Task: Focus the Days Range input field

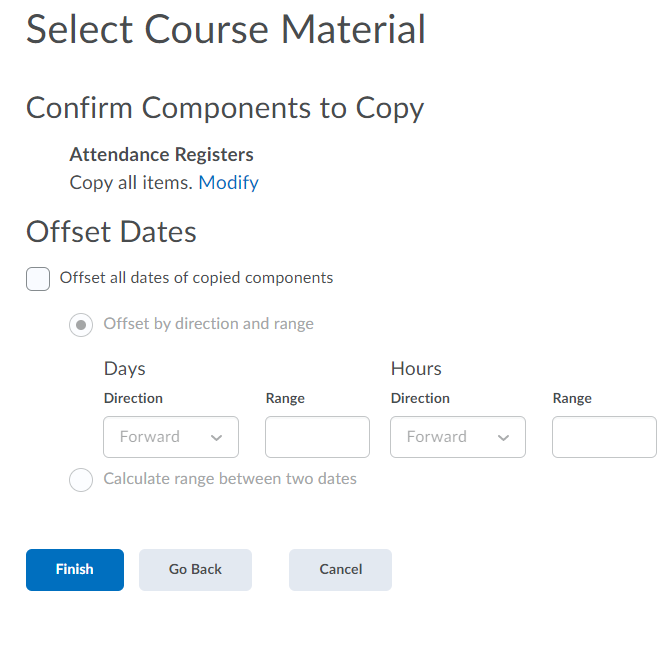Action: 317,437
